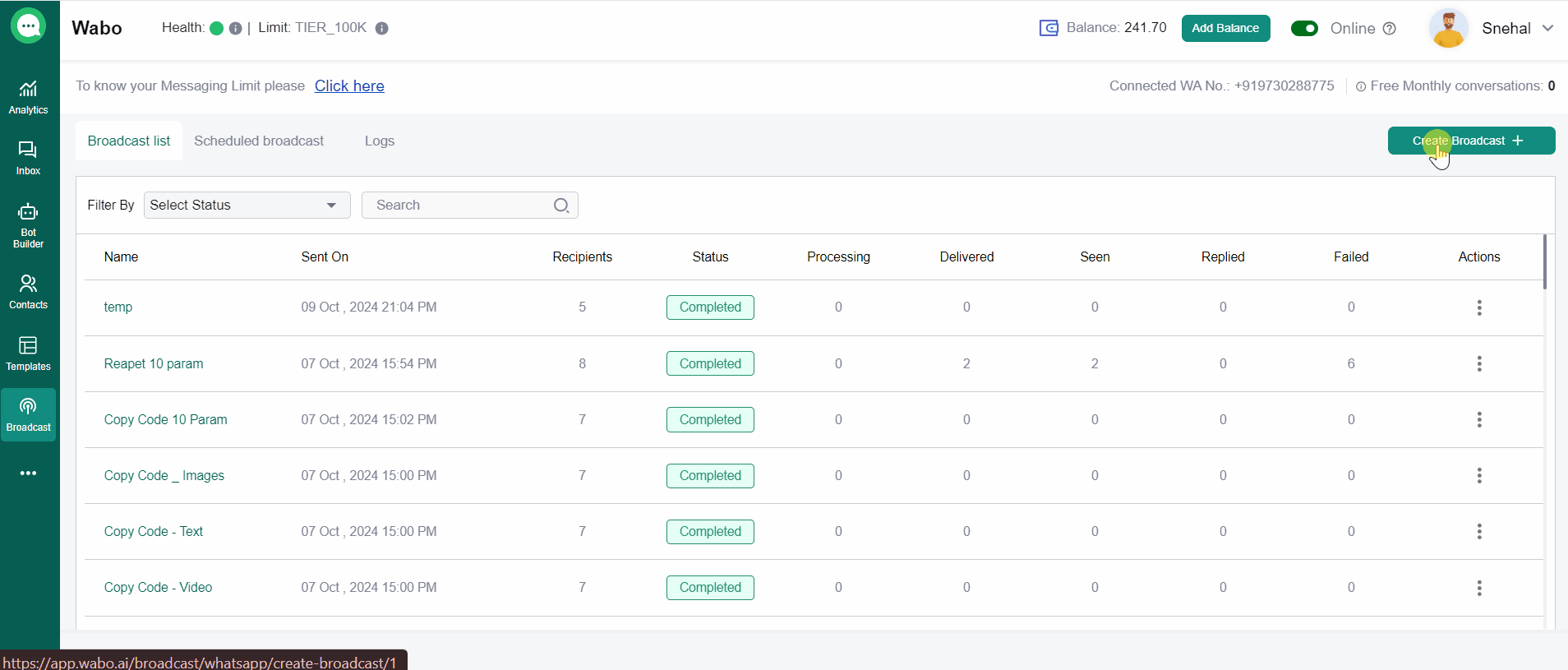Image resolution: width=1568 pixels, height=670 pixels.
Task: Switch to the Logs tab
Action: coord(380,141)
